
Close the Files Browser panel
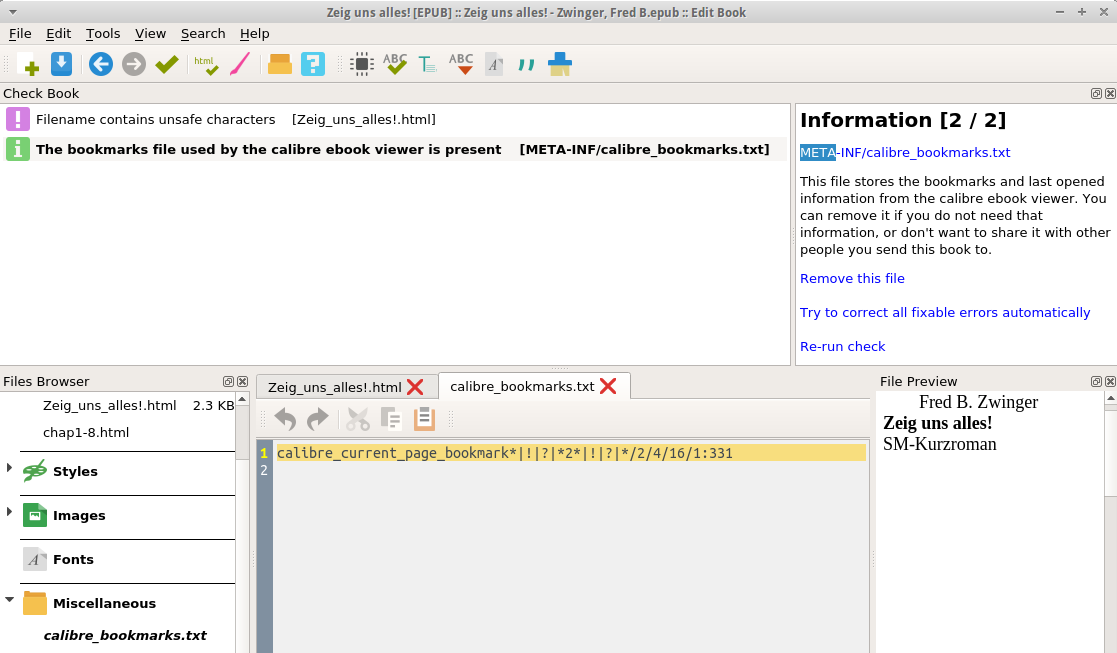click(242, 381)
